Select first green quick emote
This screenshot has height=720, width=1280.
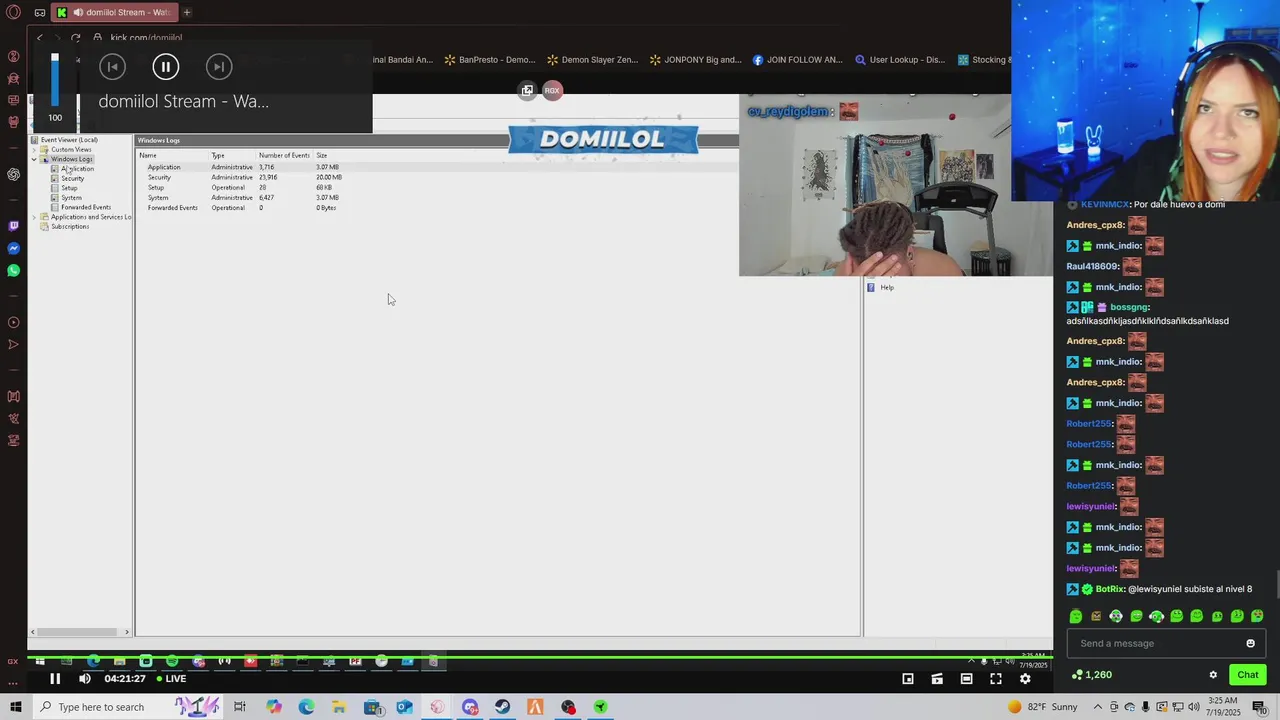pyautogui.click(x=1076, y=616)
